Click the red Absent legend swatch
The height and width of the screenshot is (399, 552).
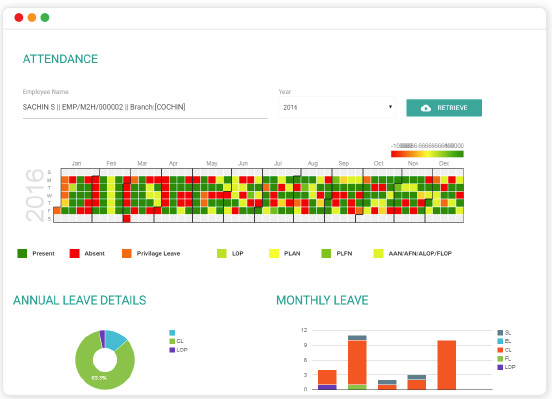pos(74,253)
